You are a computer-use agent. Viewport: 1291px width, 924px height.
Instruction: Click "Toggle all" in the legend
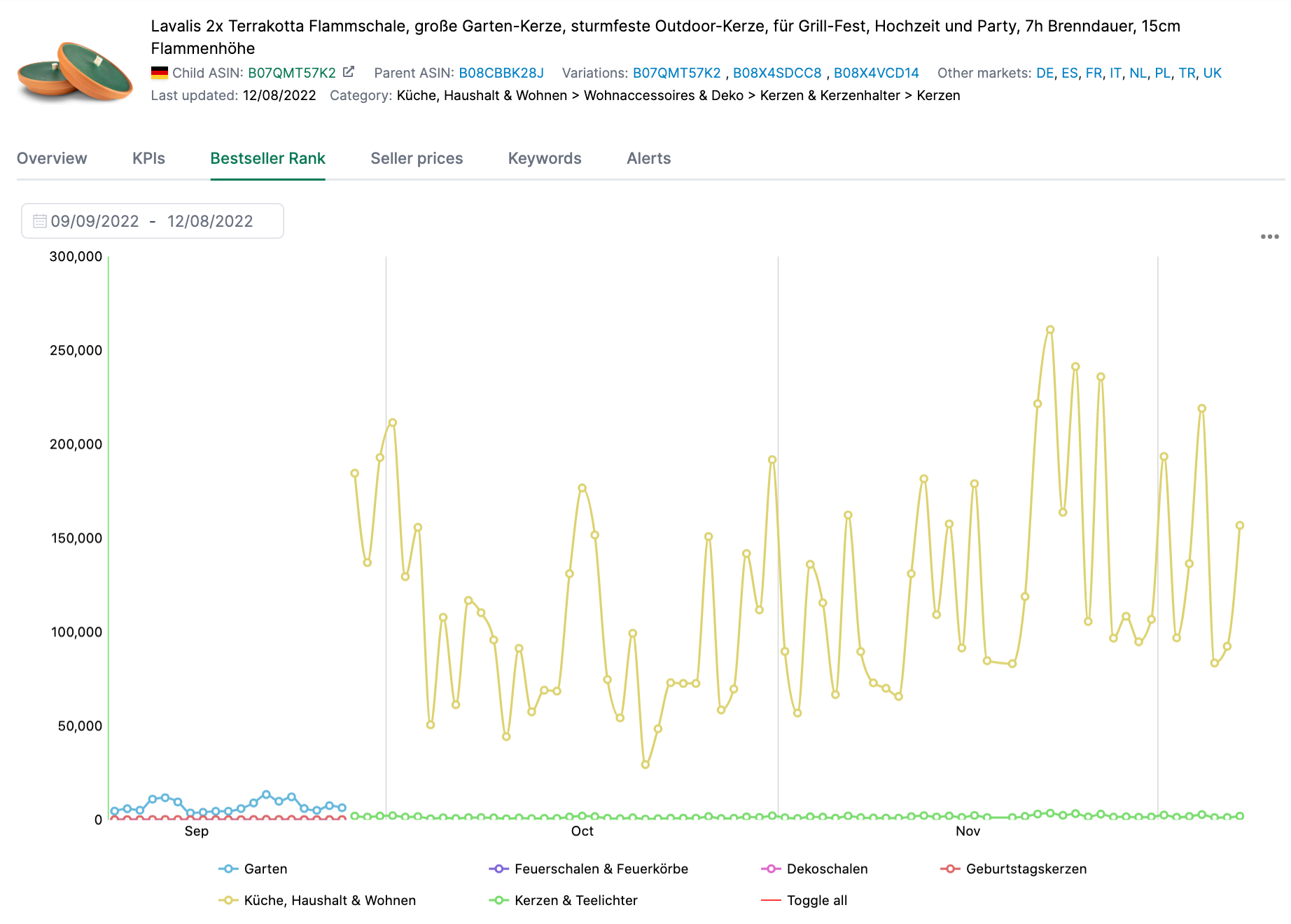816,900
